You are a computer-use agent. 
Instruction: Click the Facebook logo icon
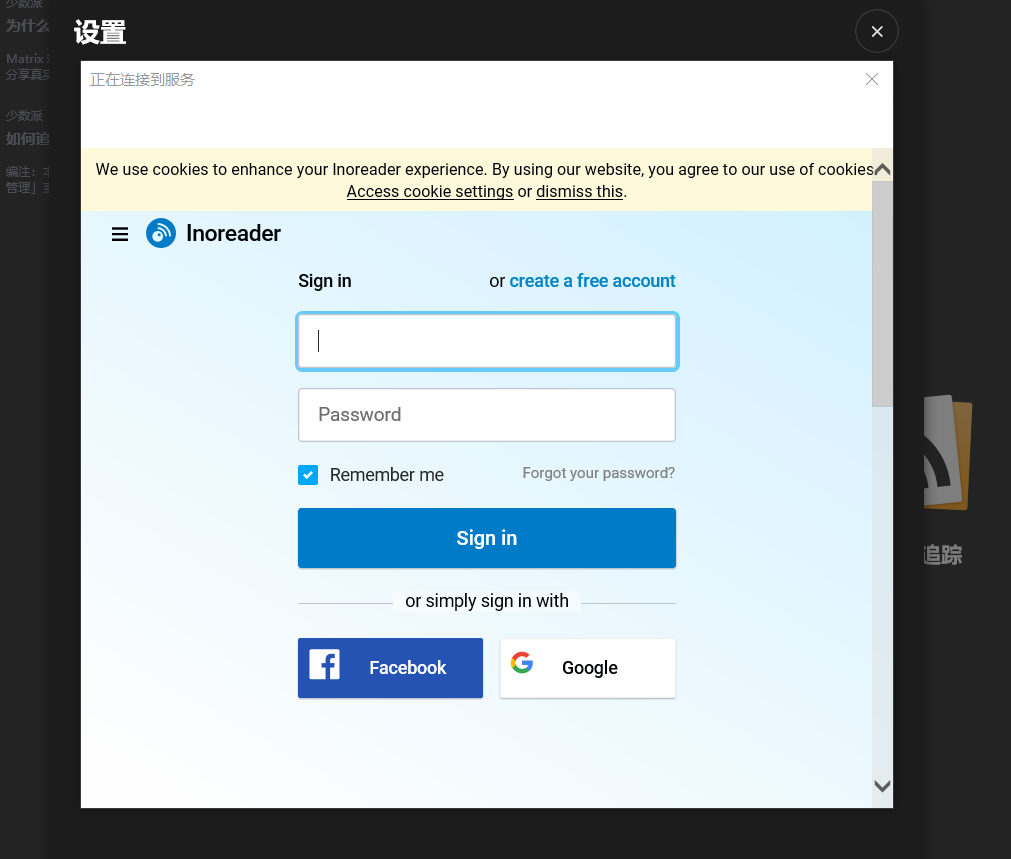click(x=324, y=664)
